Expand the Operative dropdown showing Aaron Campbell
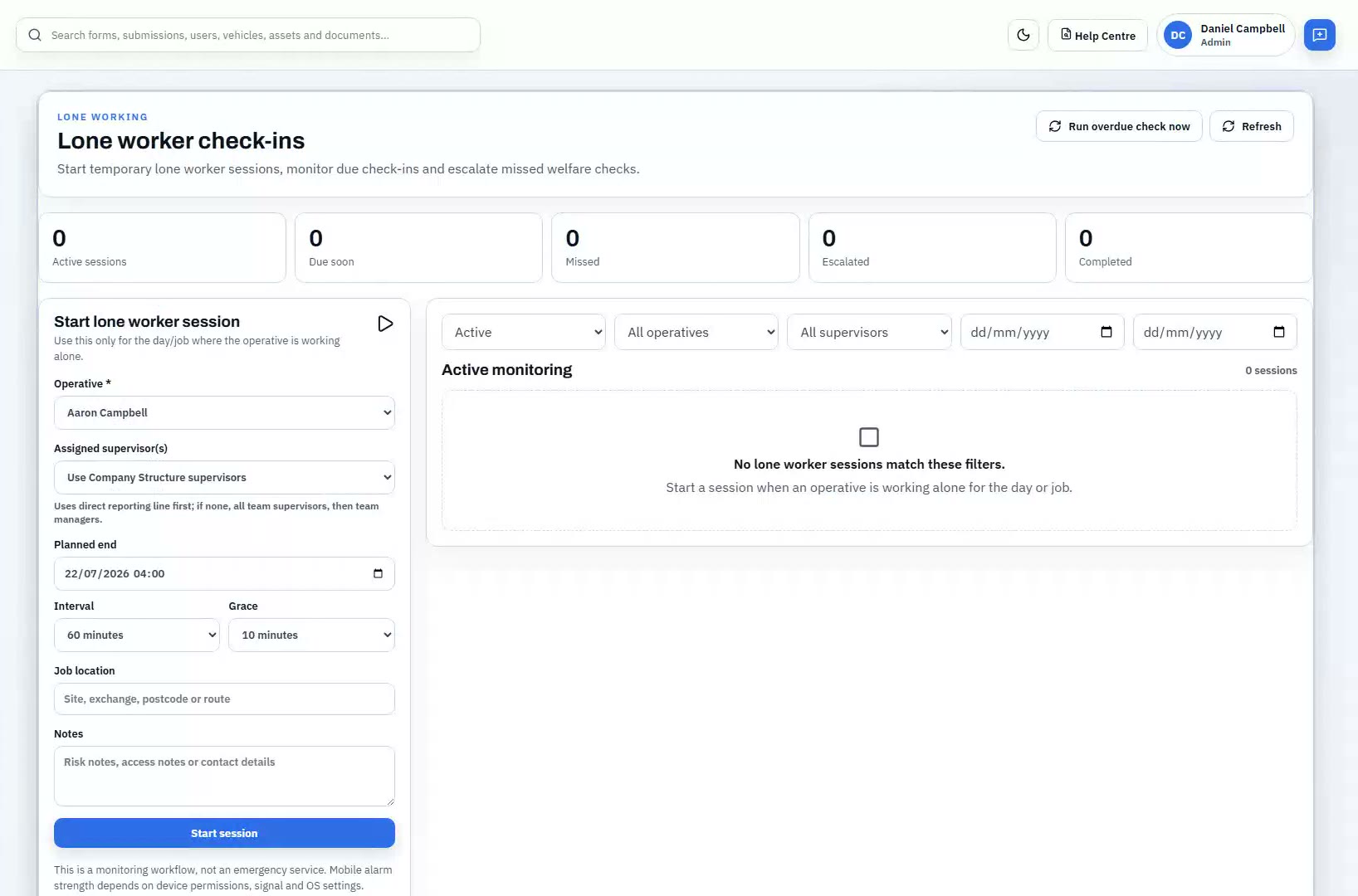The image size is (1358, 896). (224, 412)
